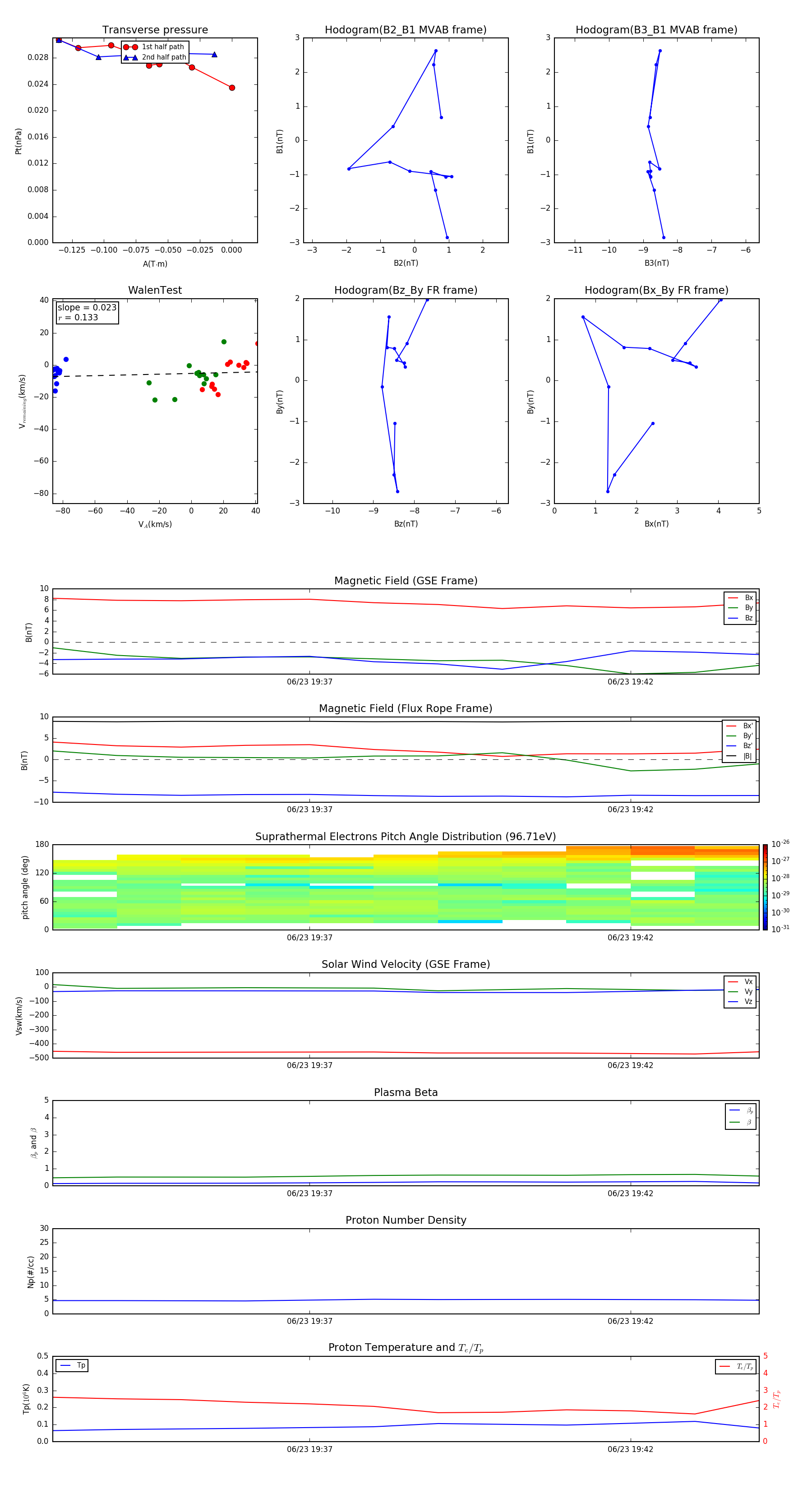Click the Suprathermal Electrons Pitch Angle Distribution title
Viewport: 812px width, 1489px height.
(x=406, y=837)
